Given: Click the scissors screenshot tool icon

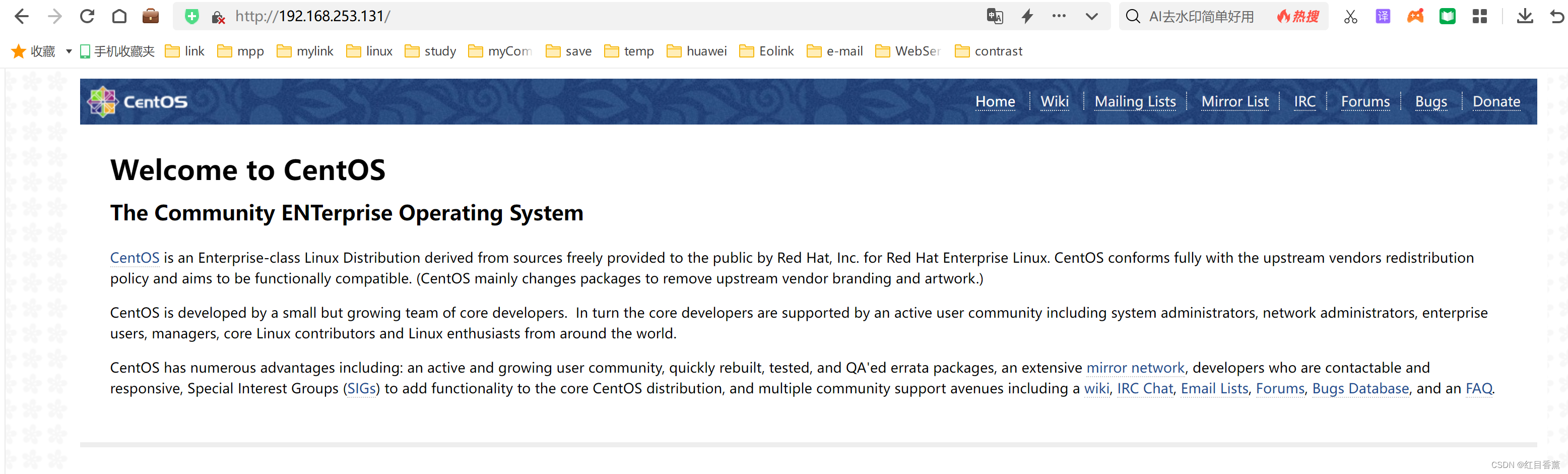Looking at the screenshot, I should 1350,17.
